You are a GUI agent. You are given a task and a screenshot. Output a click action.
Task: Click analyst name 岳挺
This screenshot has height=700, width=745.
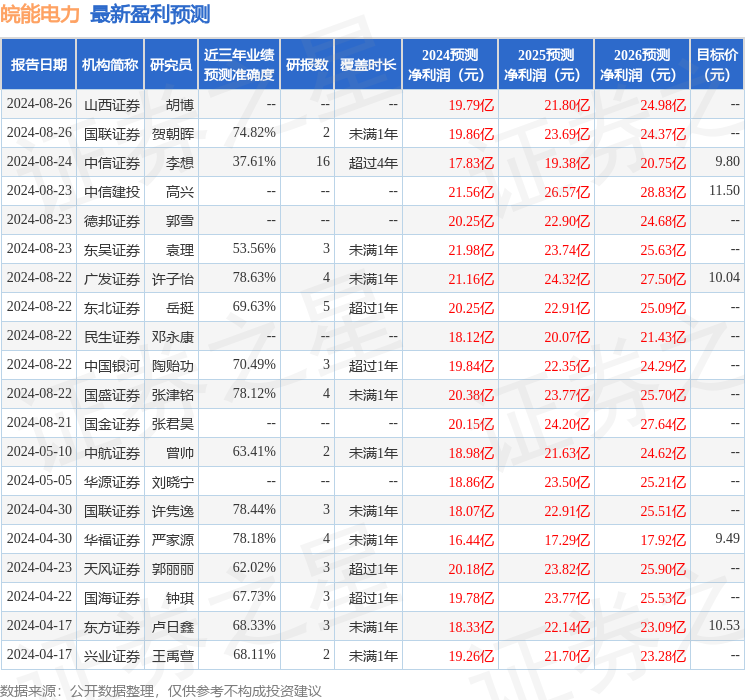click(180, 308)
